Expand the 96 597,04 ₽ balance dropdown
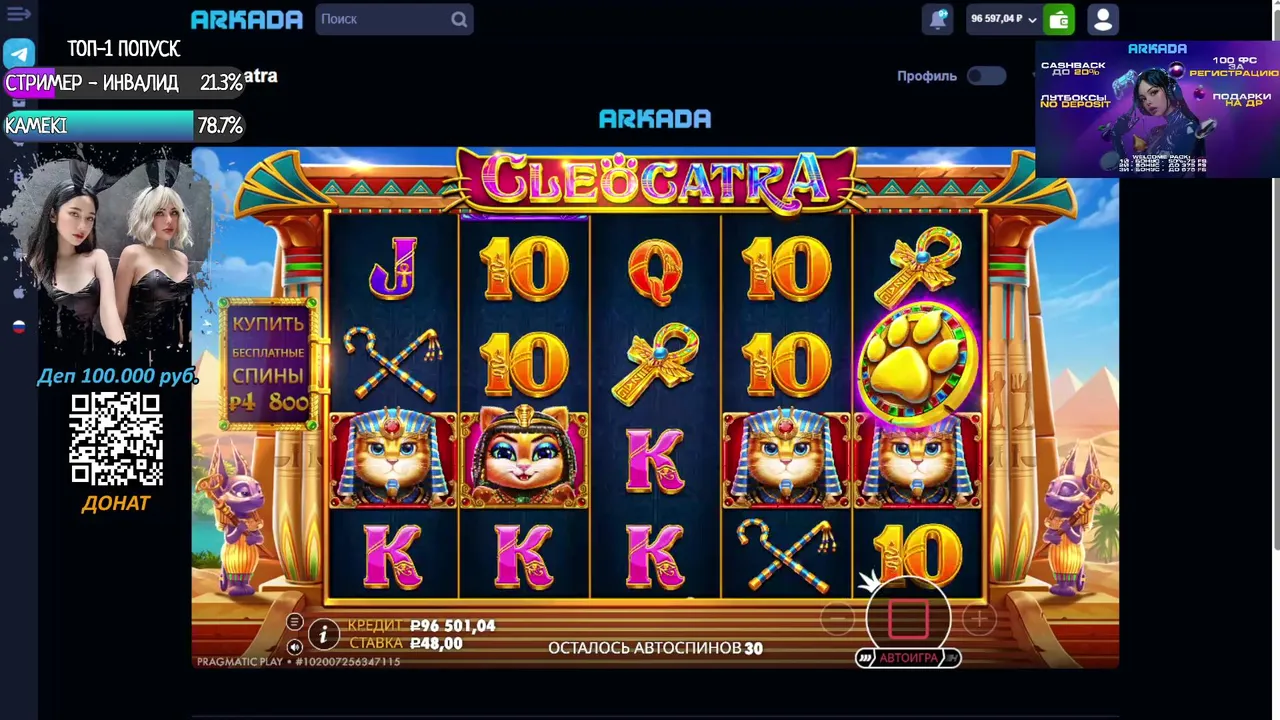This screenshot has height=720, width=1280. pos(1003,19)
